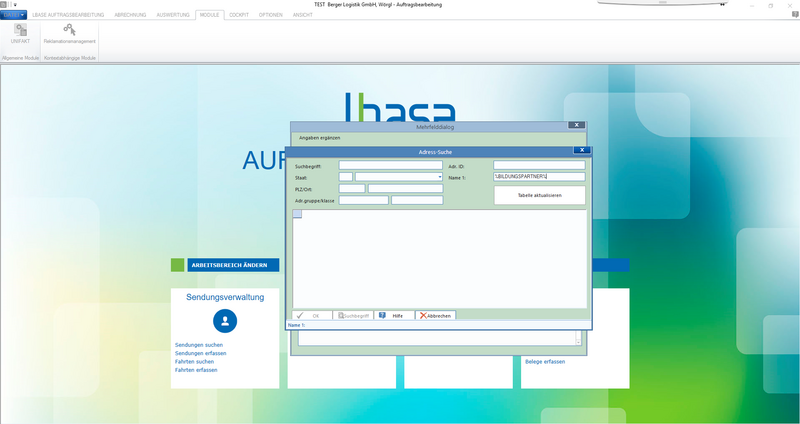Select the results table corner cell
The width and height of the screenshot is (800, 424).
(297, 214)
